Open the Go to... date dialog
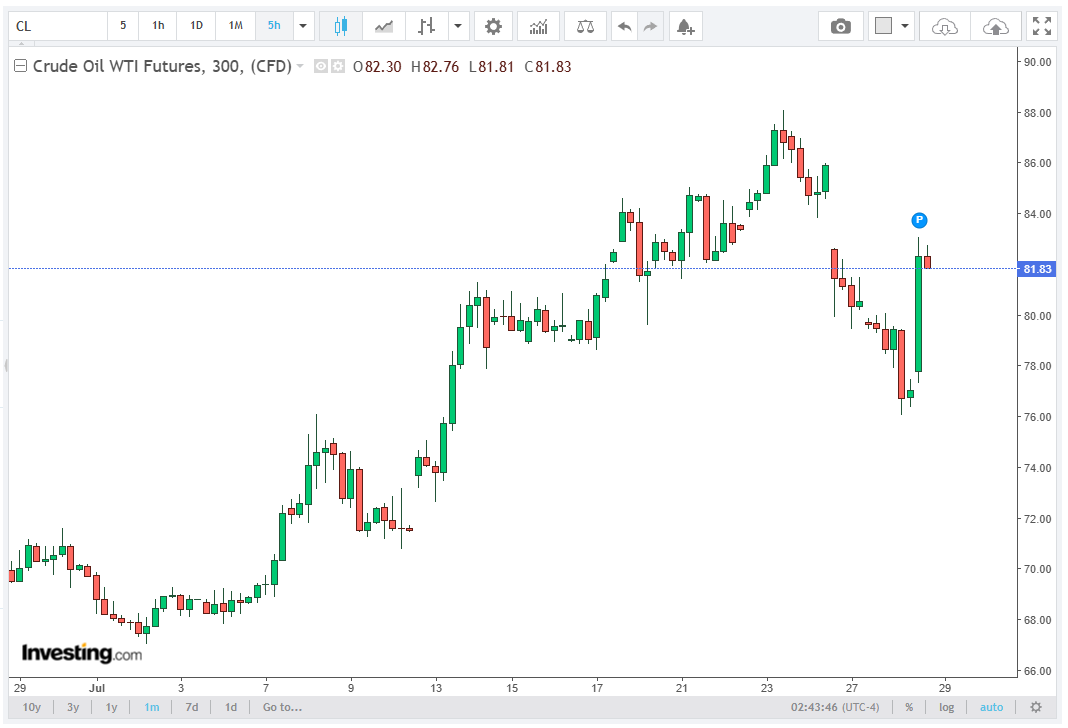The width and height of the screenshot is (1068, 728). point(282,707)
